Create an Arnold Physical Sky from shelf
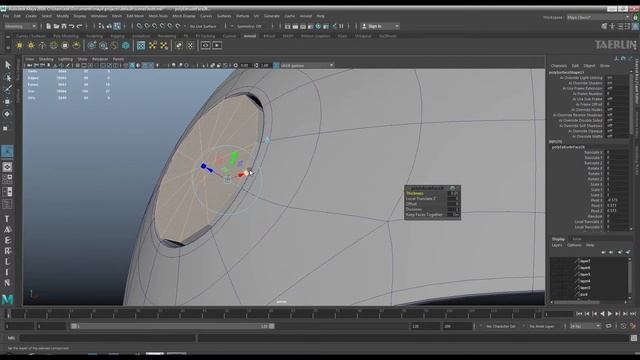 76,45
